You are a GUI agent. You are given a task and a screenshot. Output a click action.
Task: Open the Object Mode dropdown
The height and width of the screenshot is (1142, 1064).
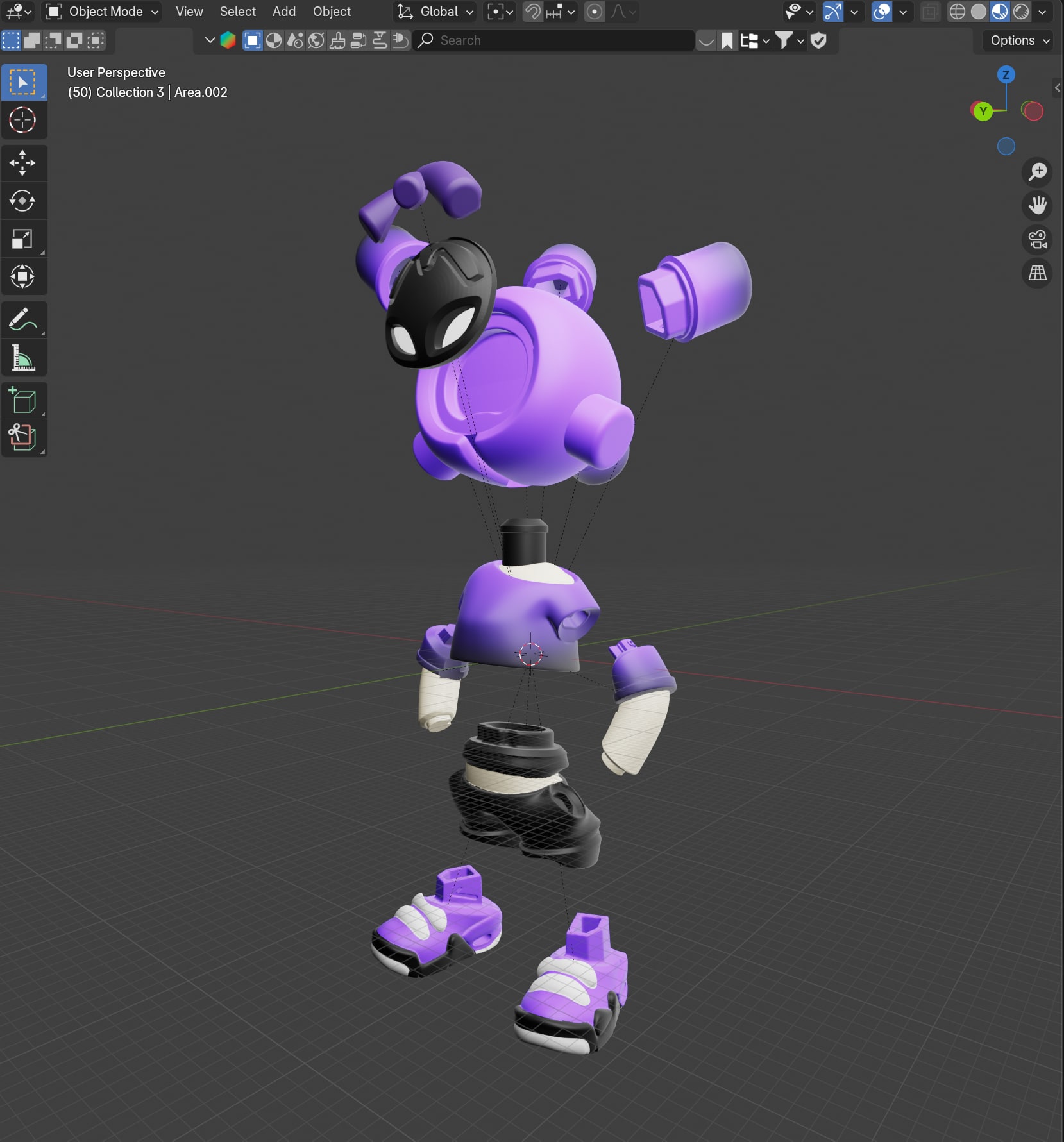(x=102, y=12)
